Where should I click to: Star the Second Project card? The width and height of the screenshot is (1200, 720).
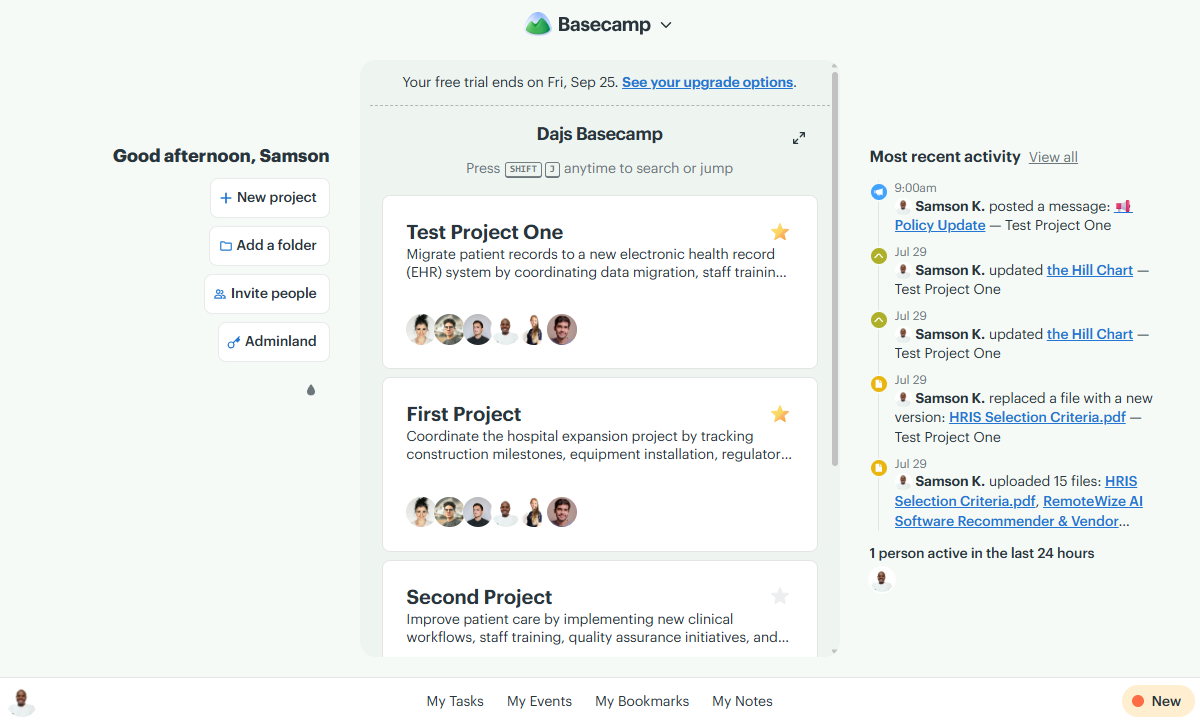780,596
